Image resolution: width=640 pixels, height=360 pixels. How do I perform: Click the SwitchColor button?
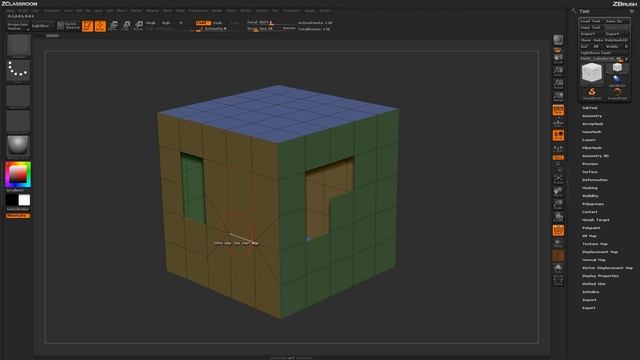pos(18,209)
